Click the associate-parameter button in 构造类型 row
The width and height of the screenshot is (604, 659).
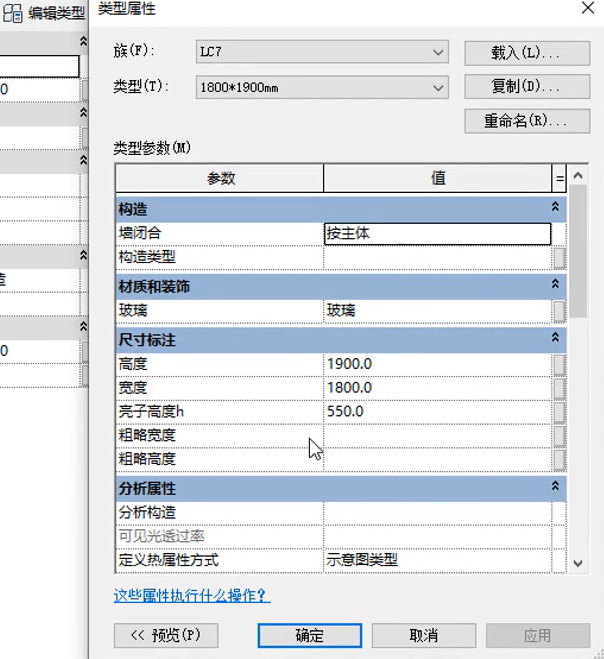pos(559,258)
